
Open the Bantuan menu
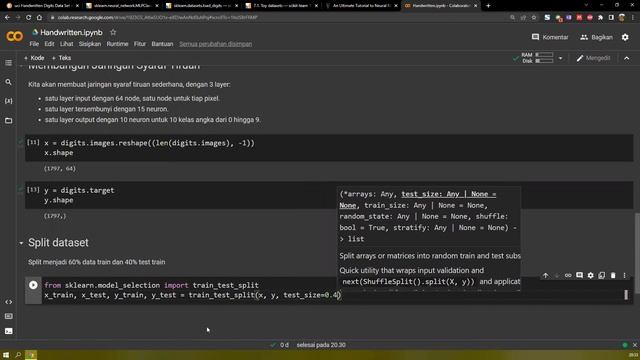pyautogui.click(x=162, y=44)
